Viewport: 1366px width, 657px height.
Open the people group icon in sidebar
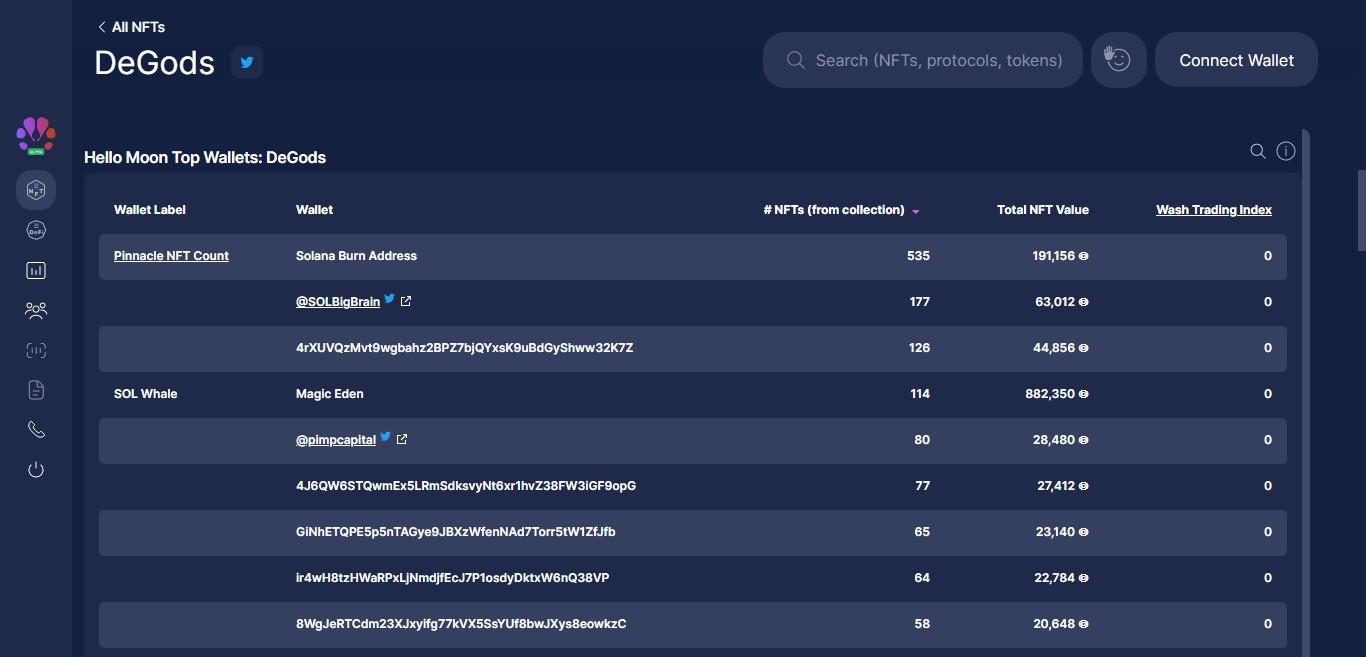coord(36,310)
